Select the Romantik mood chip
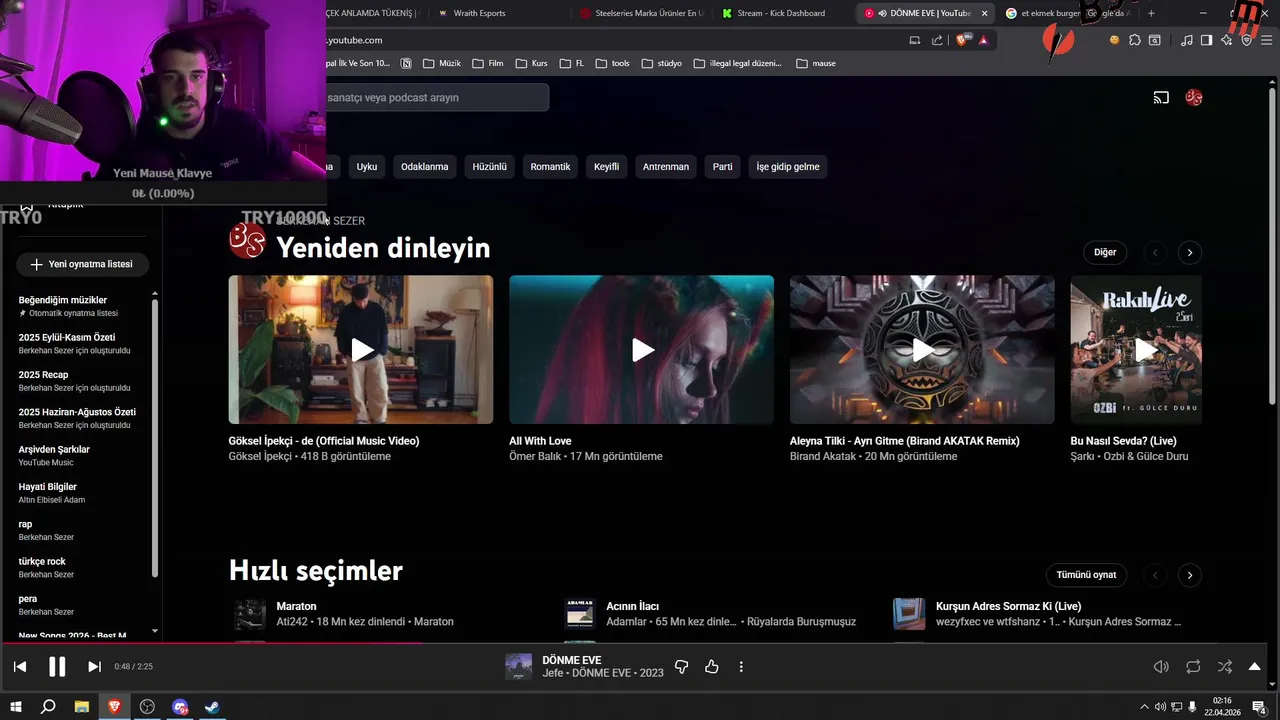The width and height of the screenshot is (1280, 720). click(x=550, y=167)
